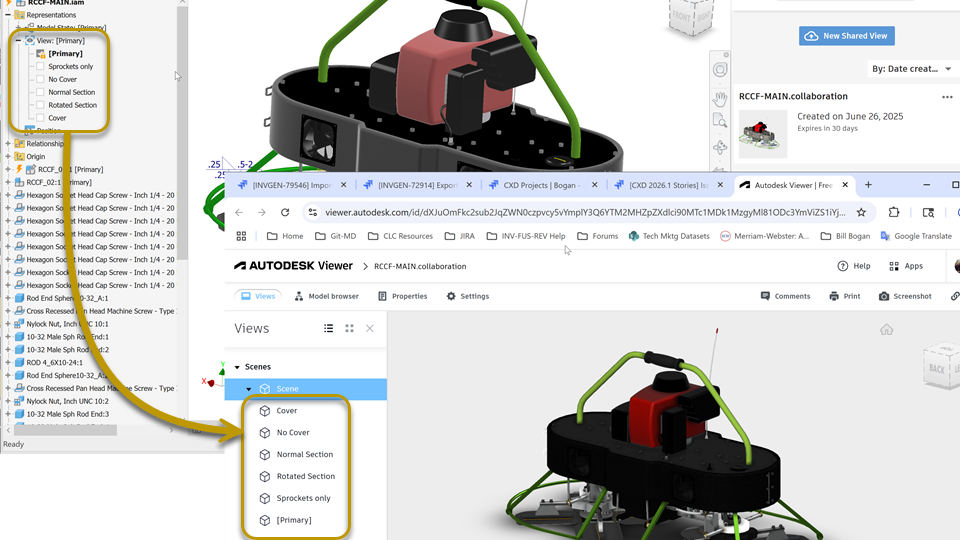The height and width of the screenshot is (540, 960).
Task: Open the CLC Resources bookmark folder
Action: pos(400,236)
